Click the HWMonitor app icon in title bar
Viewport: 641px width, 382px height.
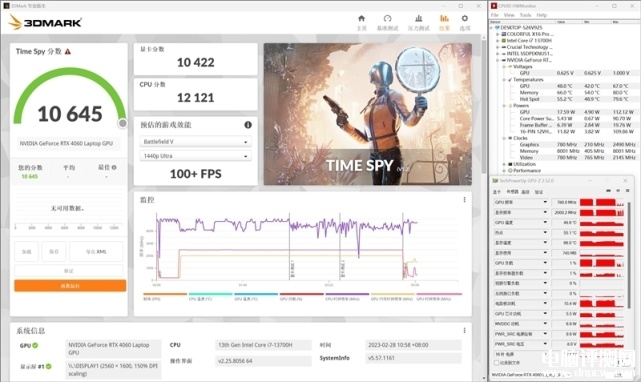coord(494,6)
